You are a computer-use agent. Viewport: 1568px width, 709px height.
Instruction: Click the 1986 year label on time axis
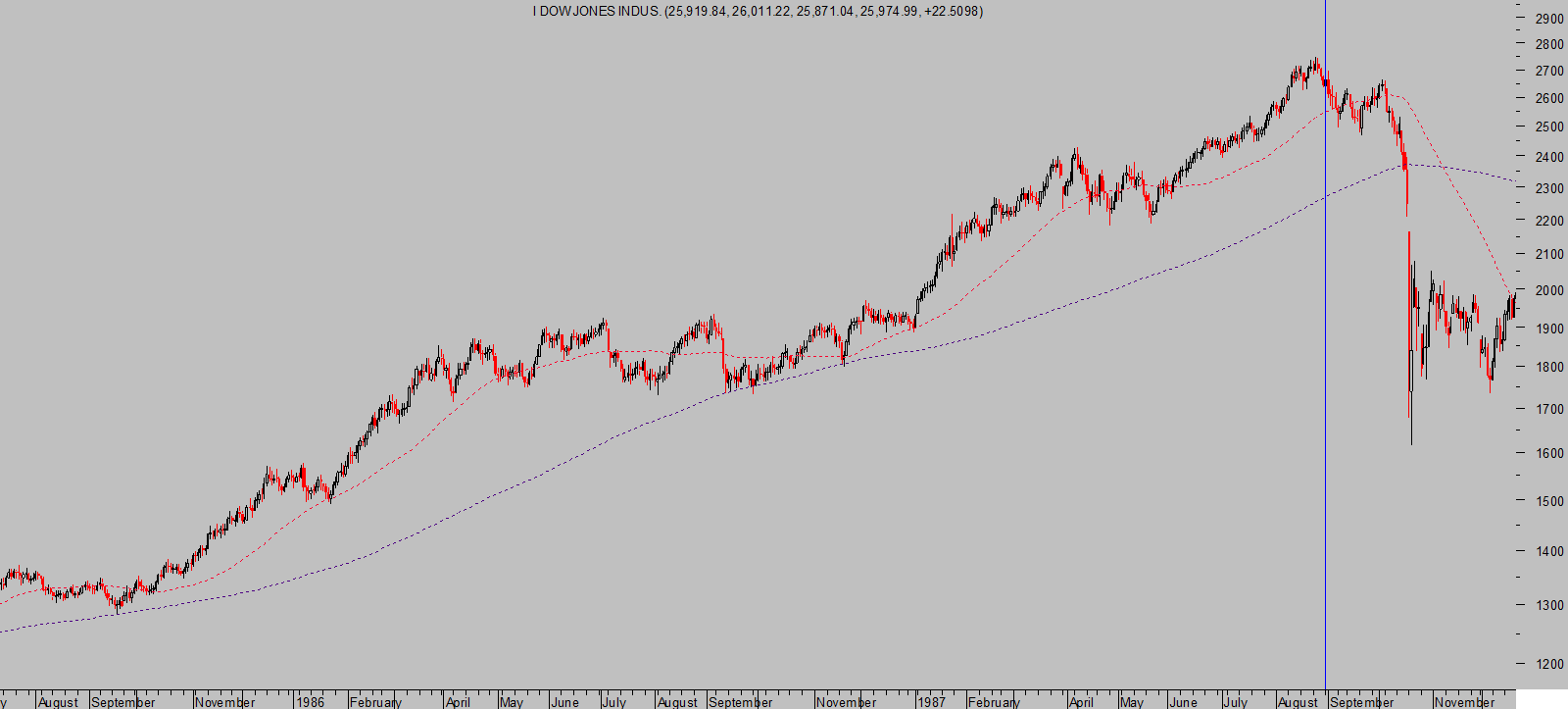click(310, 702)
